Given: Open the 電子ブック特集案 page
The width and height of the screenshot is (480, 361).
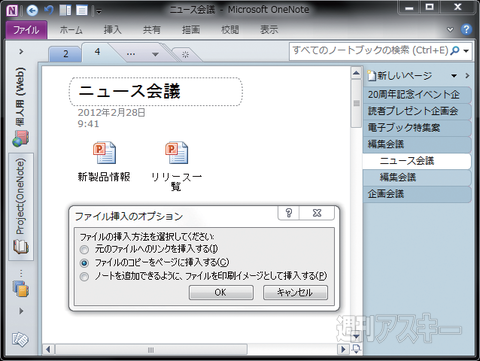Looking at the screenshot, I should coord(417,128).
